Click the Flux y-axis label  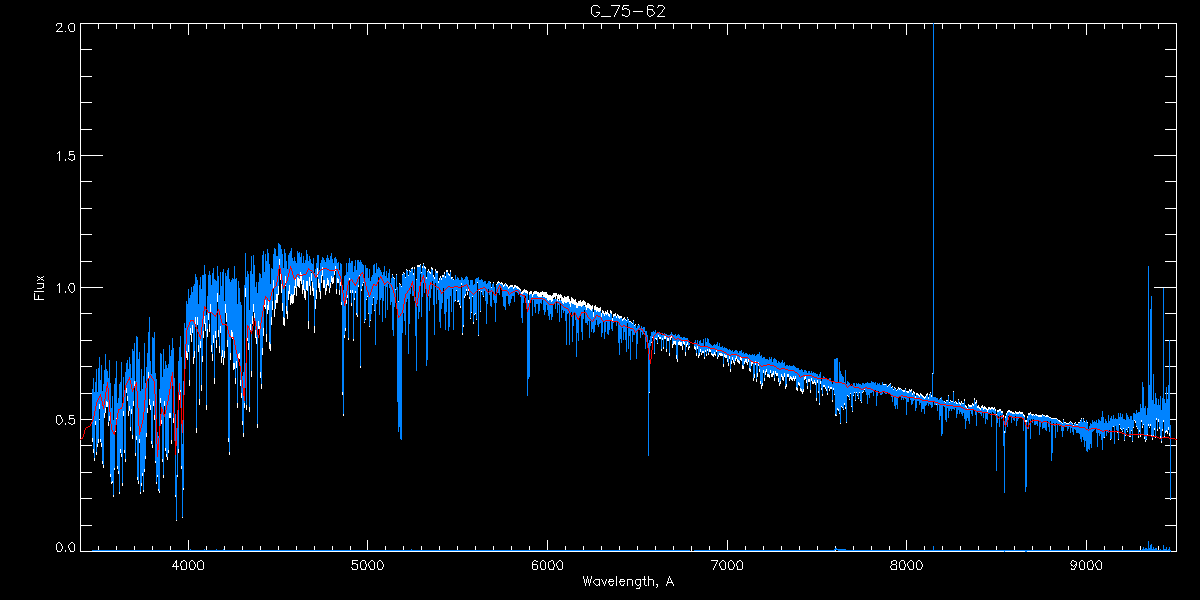[40, 288]
